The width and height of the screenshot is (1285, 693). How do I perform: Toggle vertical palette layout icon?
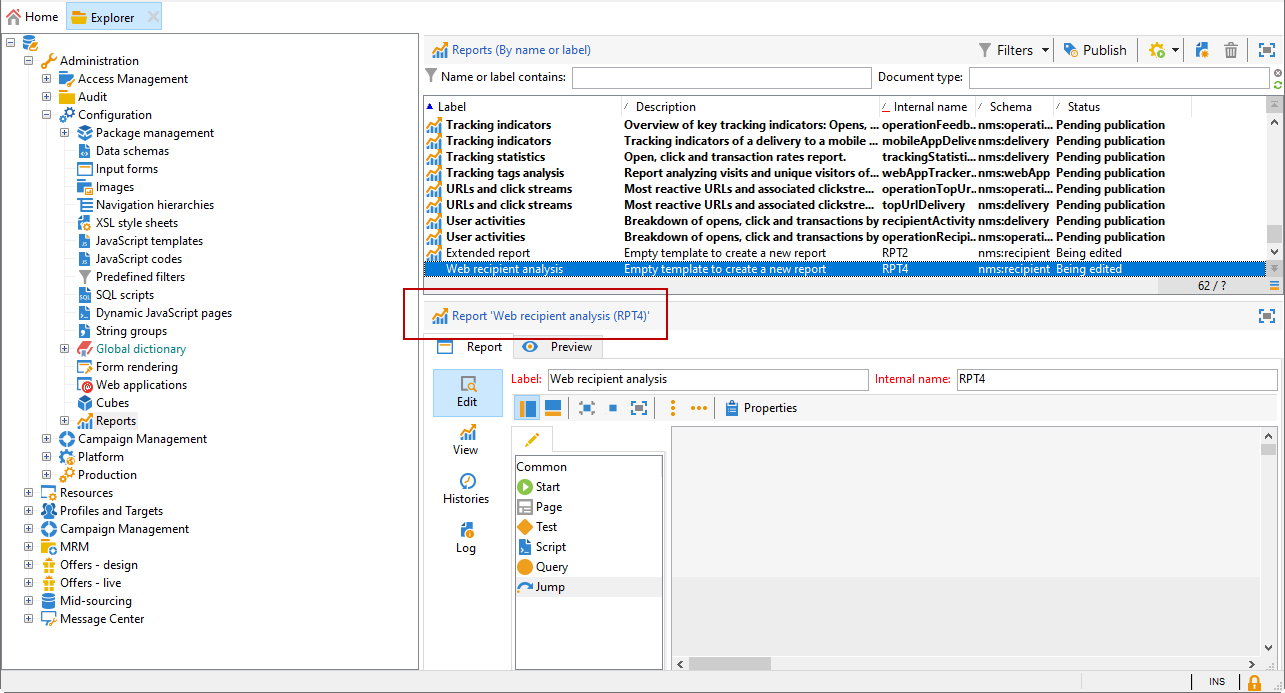click(x=528, y=408)
